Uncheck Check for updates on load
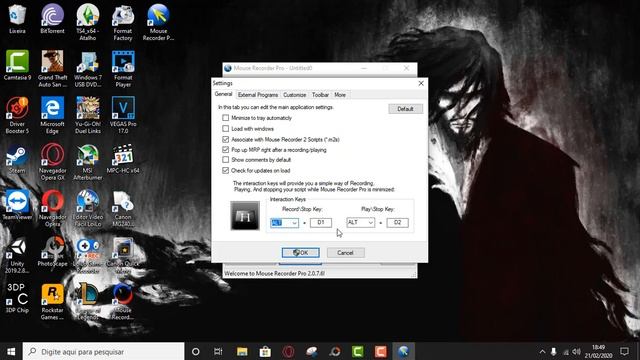The width and height of the screenshot is (640, 360). click(225, 171)
